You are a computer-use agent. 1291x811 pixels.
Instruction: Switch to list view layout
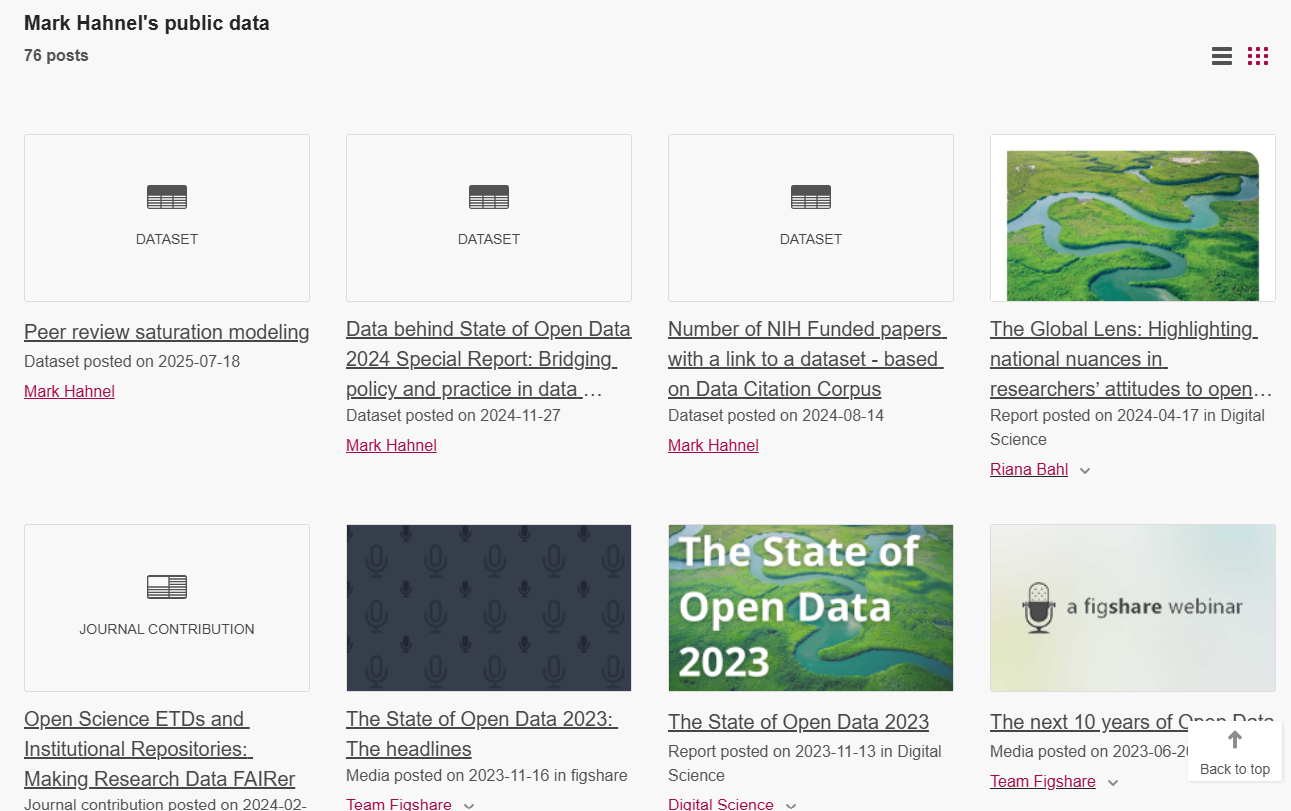(1221, 57)
